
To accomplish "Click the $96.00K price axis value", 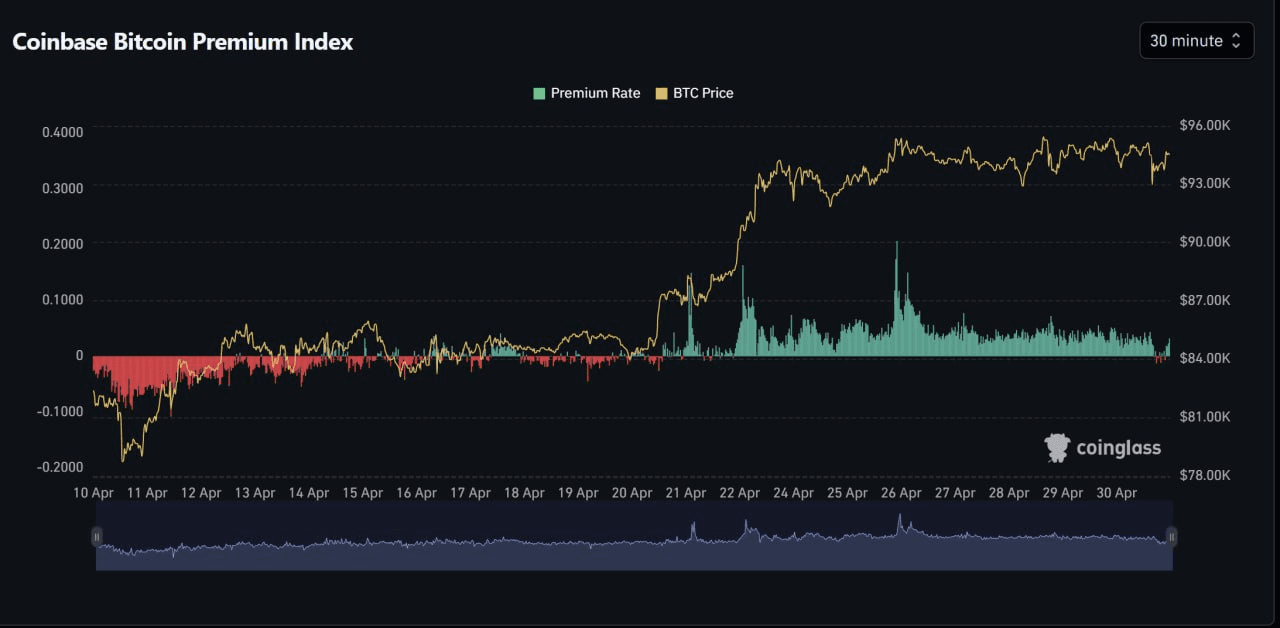I will click(x=1204, y=125).
